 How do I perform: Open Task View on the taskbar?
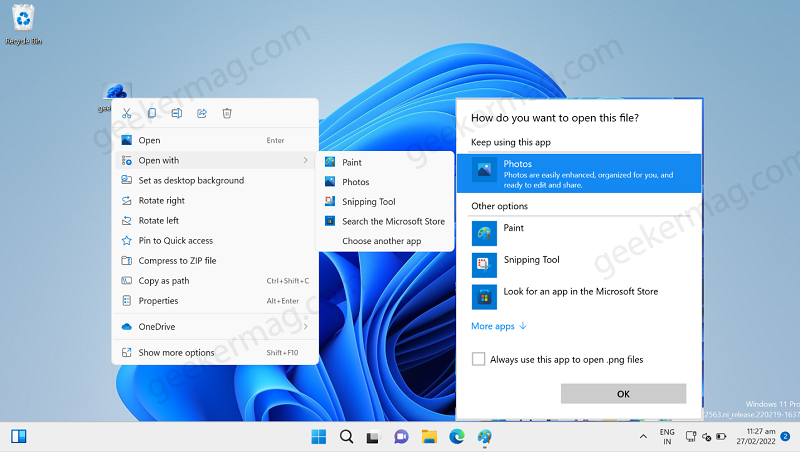pyautogui.click(x=373, y=437)
